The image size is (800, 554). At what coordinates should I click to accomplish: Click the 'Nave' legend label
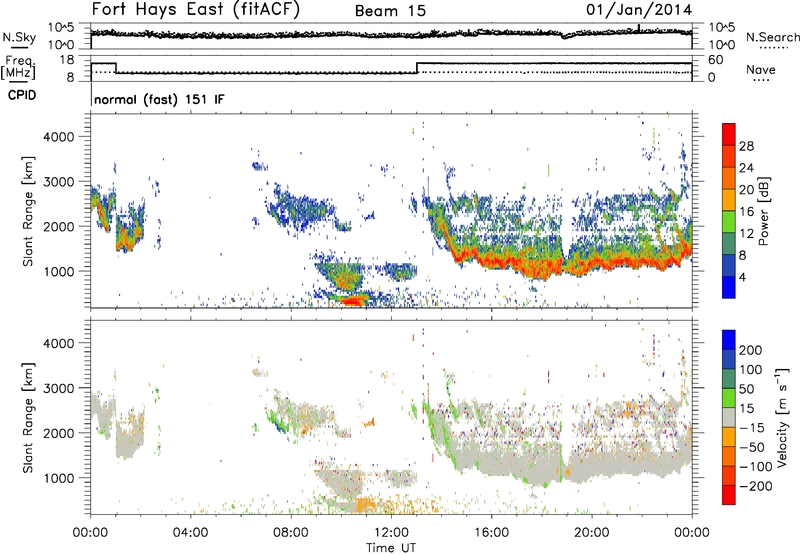coord(760,69)
